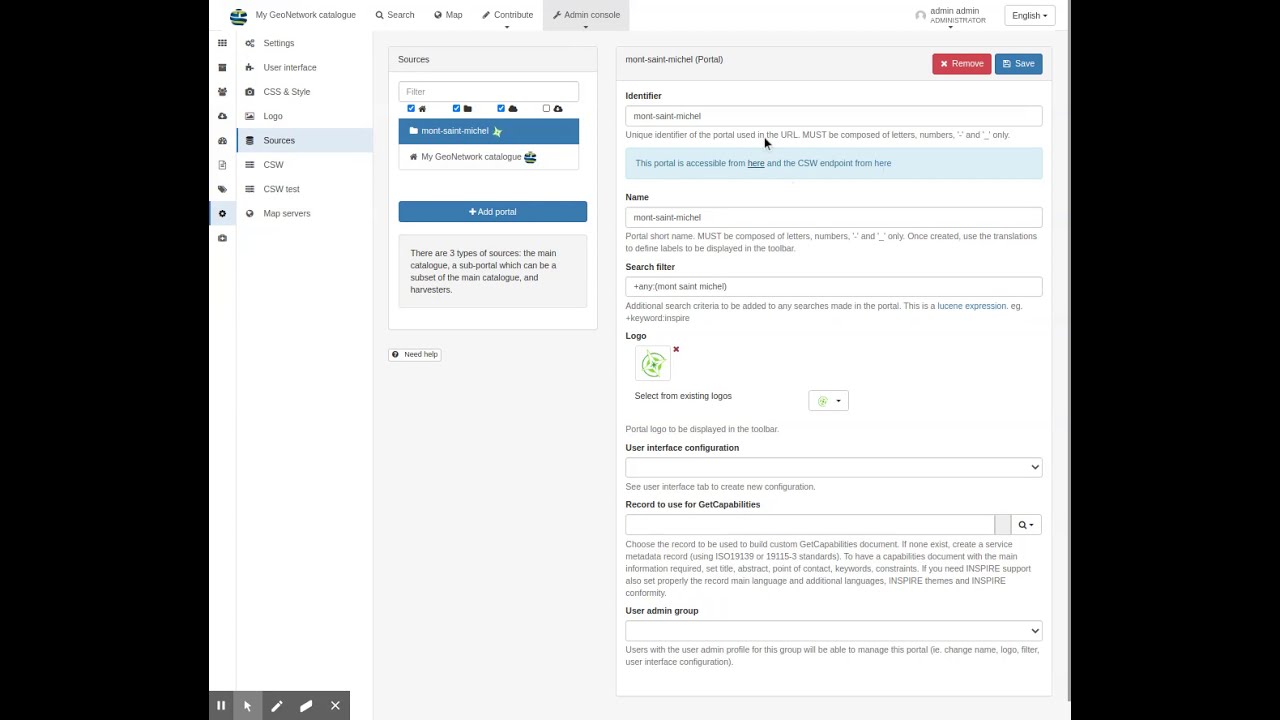Screen dimensions: 1280x720
Task: Toggle the sub-portal (folder) source filter checkbox
Action: [x=456, y=108]
